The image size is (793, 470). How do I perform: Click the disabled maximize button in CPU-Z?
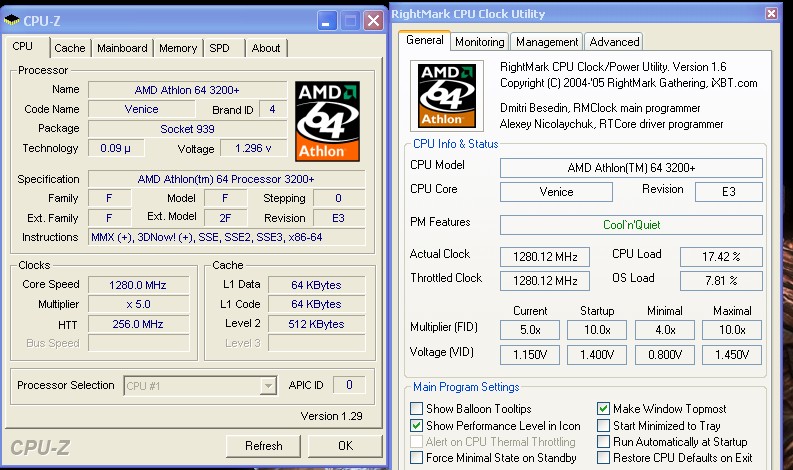[350, 21]
